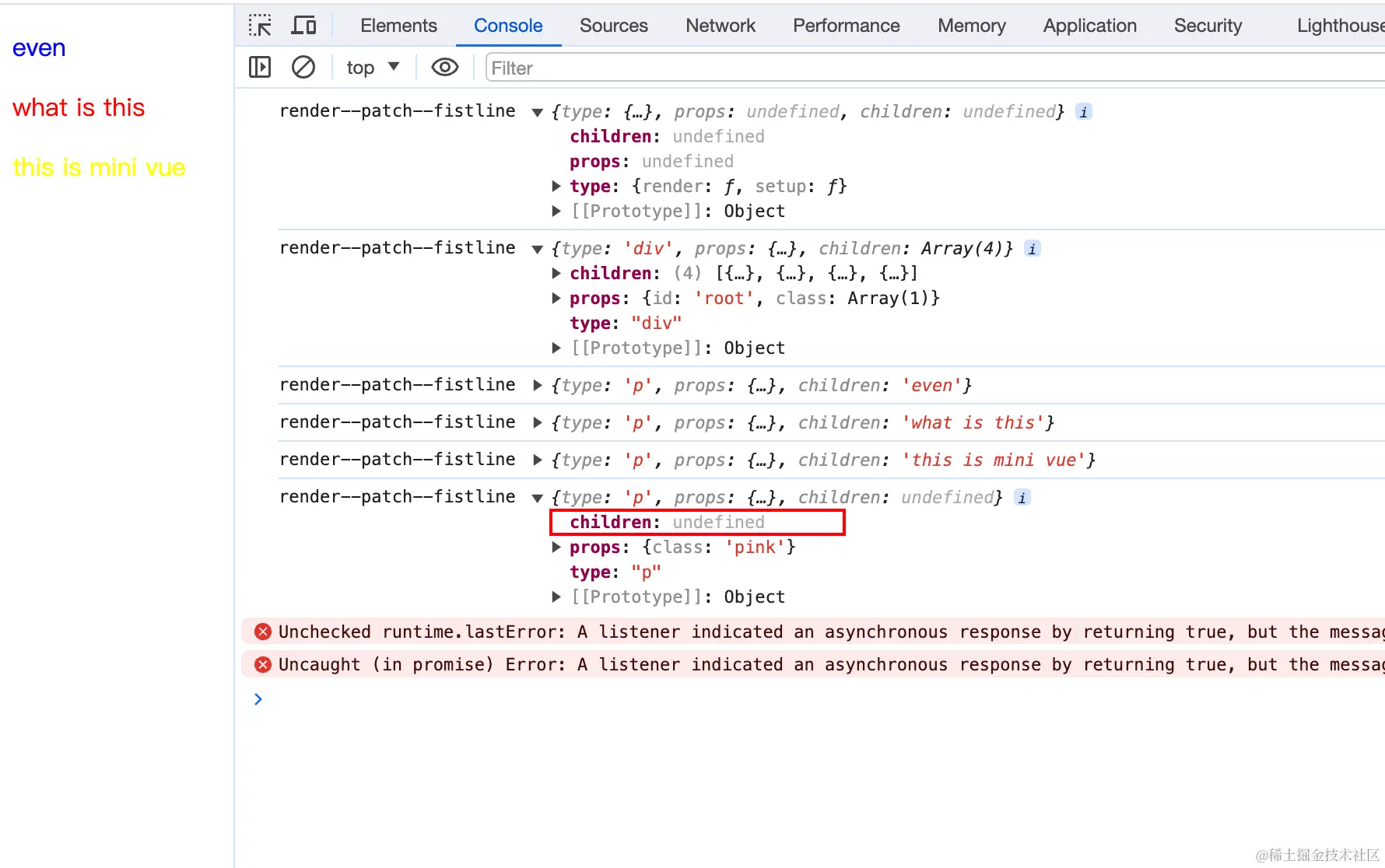The image size is (1385, 868).
Task: Expand the log object with children 'this is mini vue'
Action: tap(537, 460)
